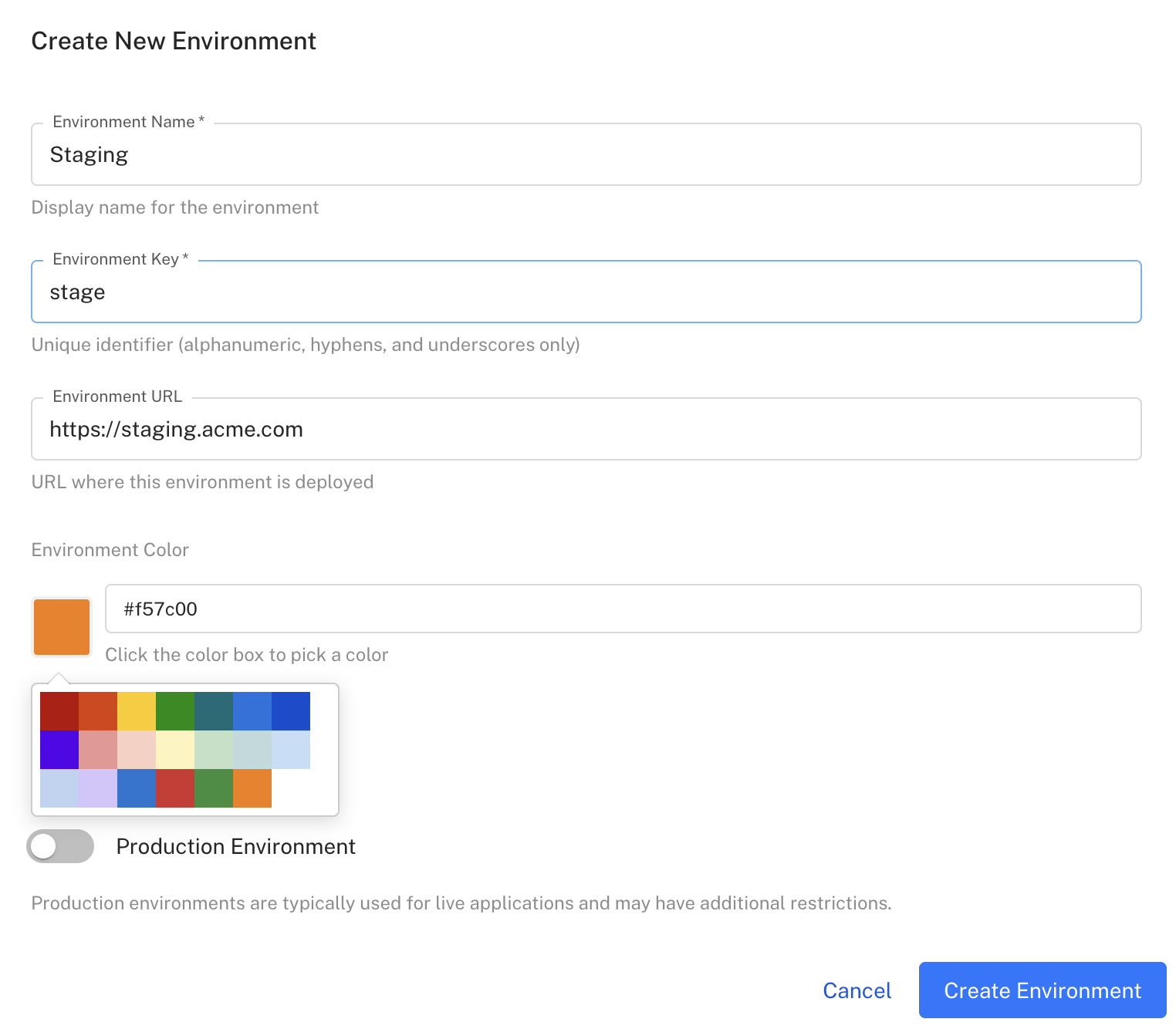Click the large orange color preview box
This screenshot has width=1176, height=1029.
pyautogui.click(x=62, y=627)
